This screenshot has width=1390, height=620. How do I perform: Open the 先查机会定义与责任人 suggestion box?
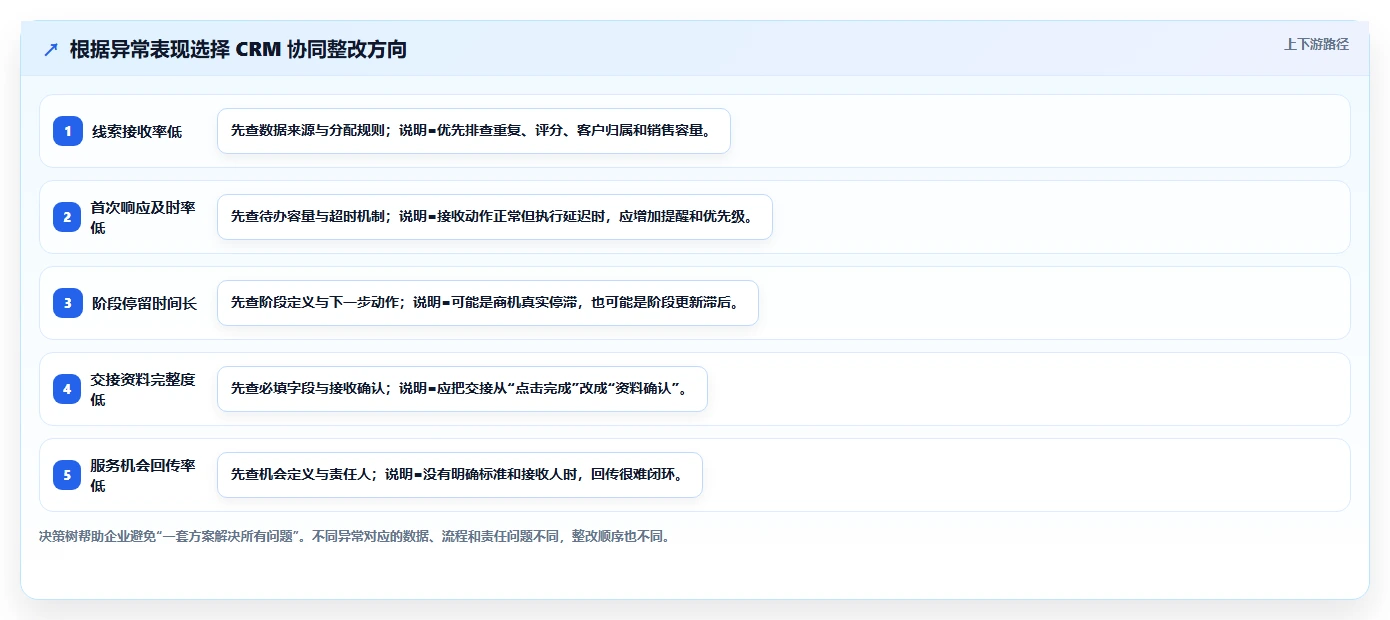(x=460, y=475)
